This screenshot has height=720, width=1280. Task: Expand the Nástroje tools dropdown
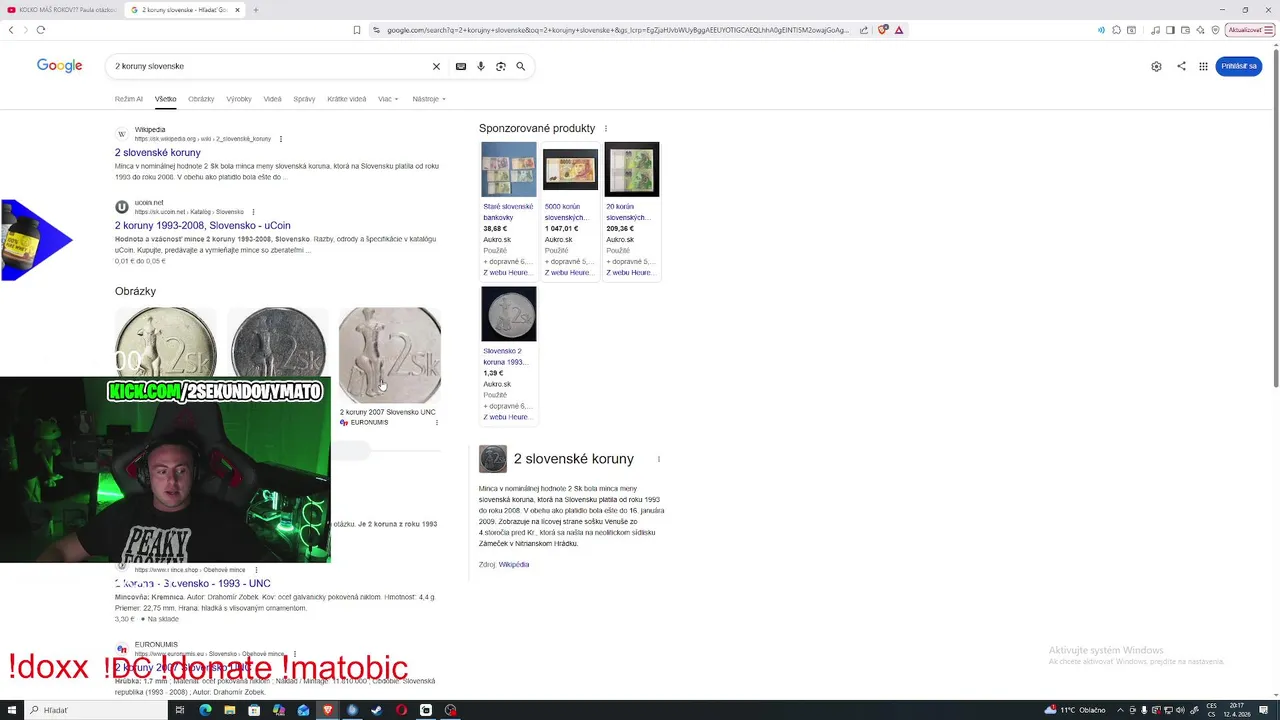coord(429,99)
